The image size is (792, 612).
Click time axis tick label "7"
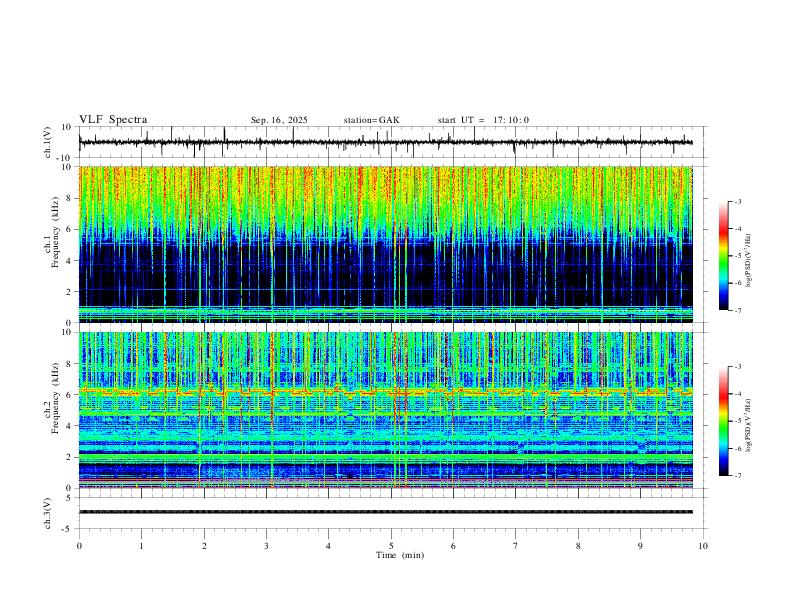[516, 546]
